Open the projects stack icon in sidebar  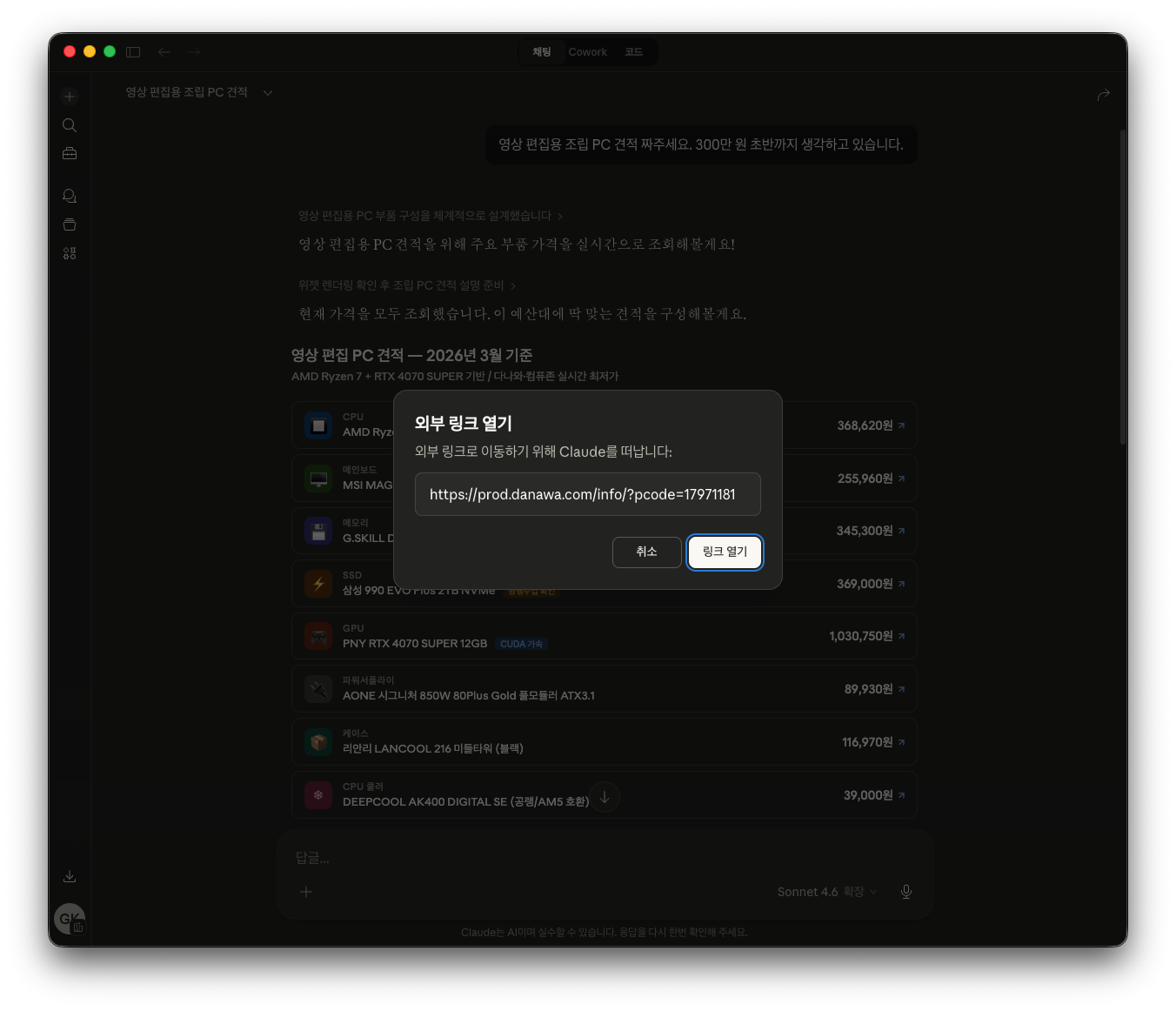pos(70,224)
